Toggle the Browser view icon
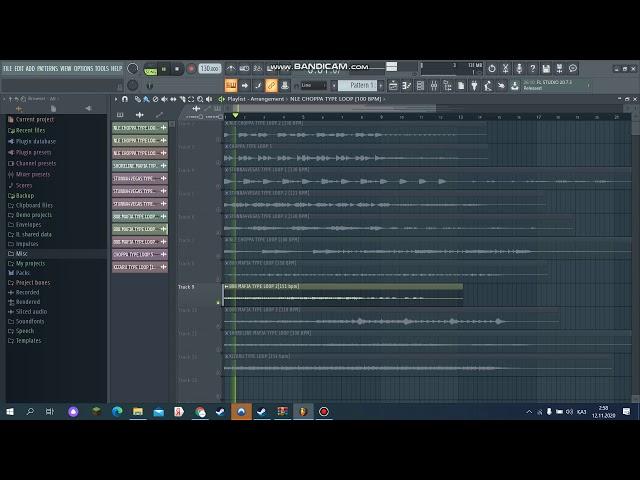Image resolution: width=640 pixels, height=480 pixels. [447, 85]
